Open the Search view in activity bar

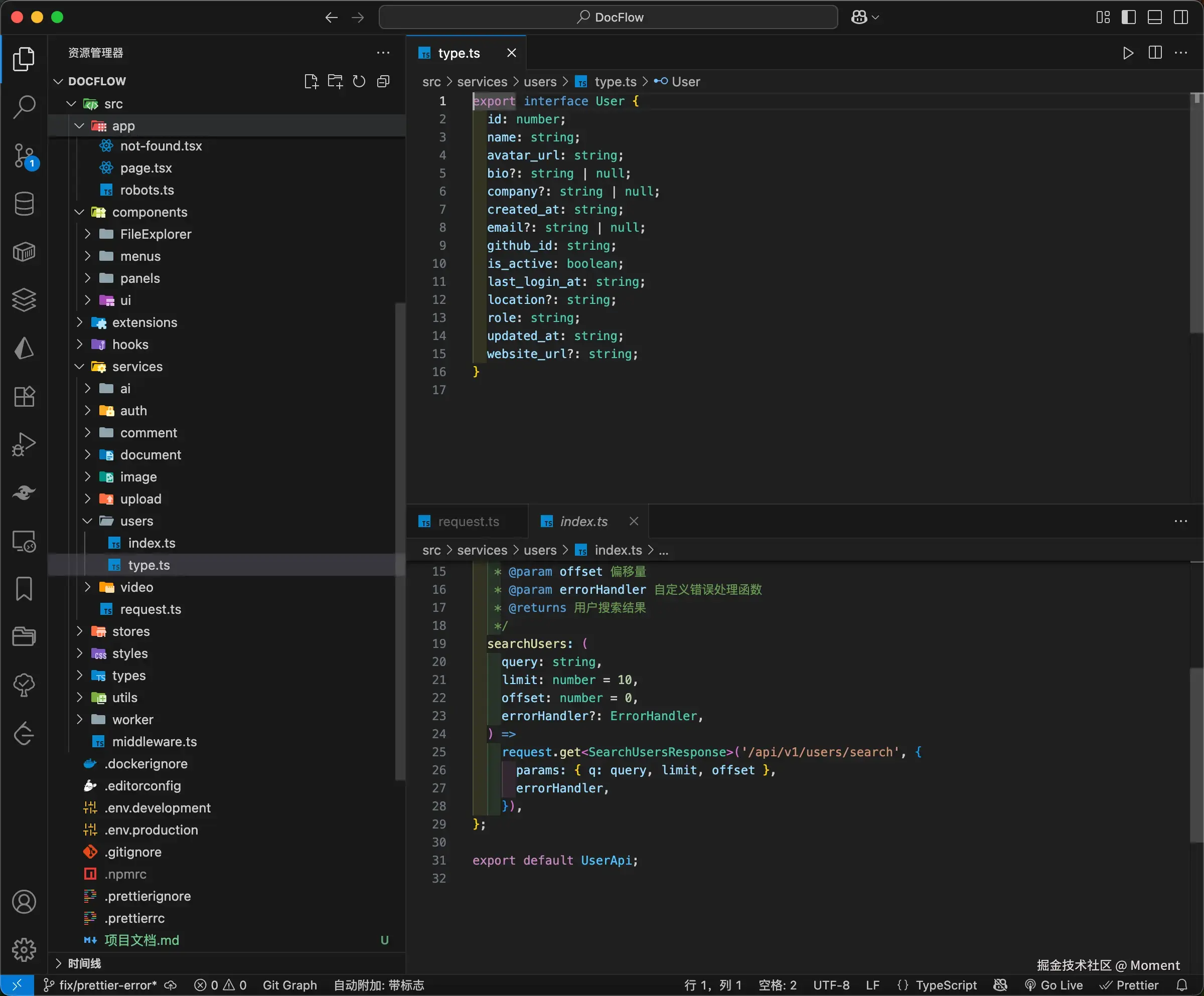(x=24, y=107)
